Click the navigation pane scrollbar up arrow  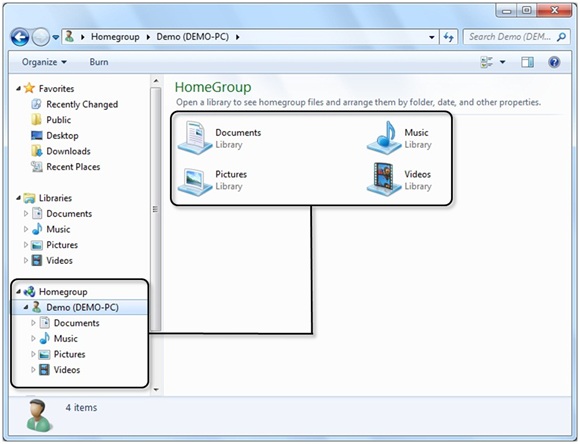tap(156, 81)
